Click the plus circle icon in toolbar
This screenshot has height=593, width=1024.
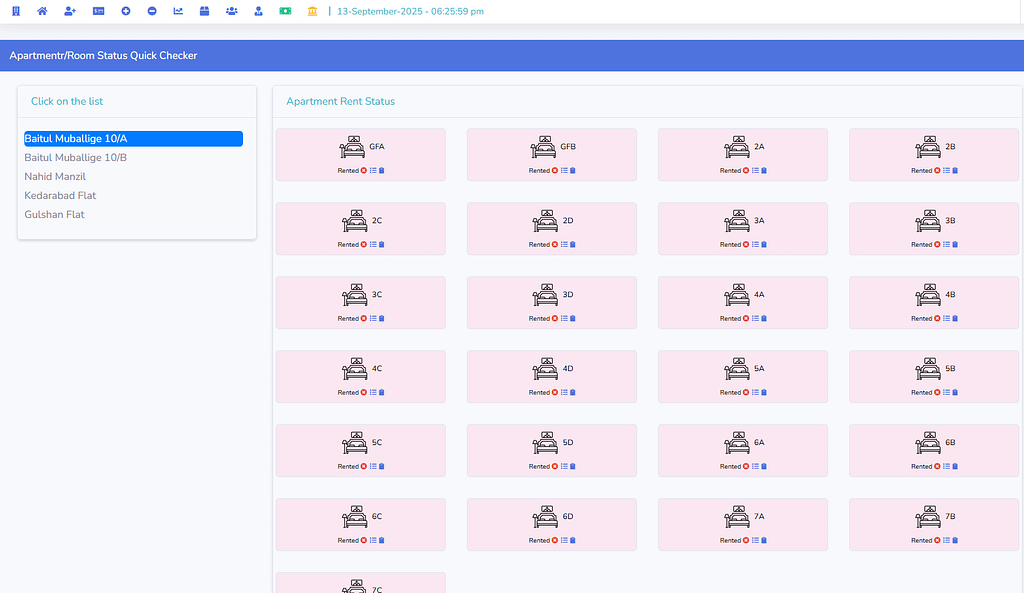point(125,11)
